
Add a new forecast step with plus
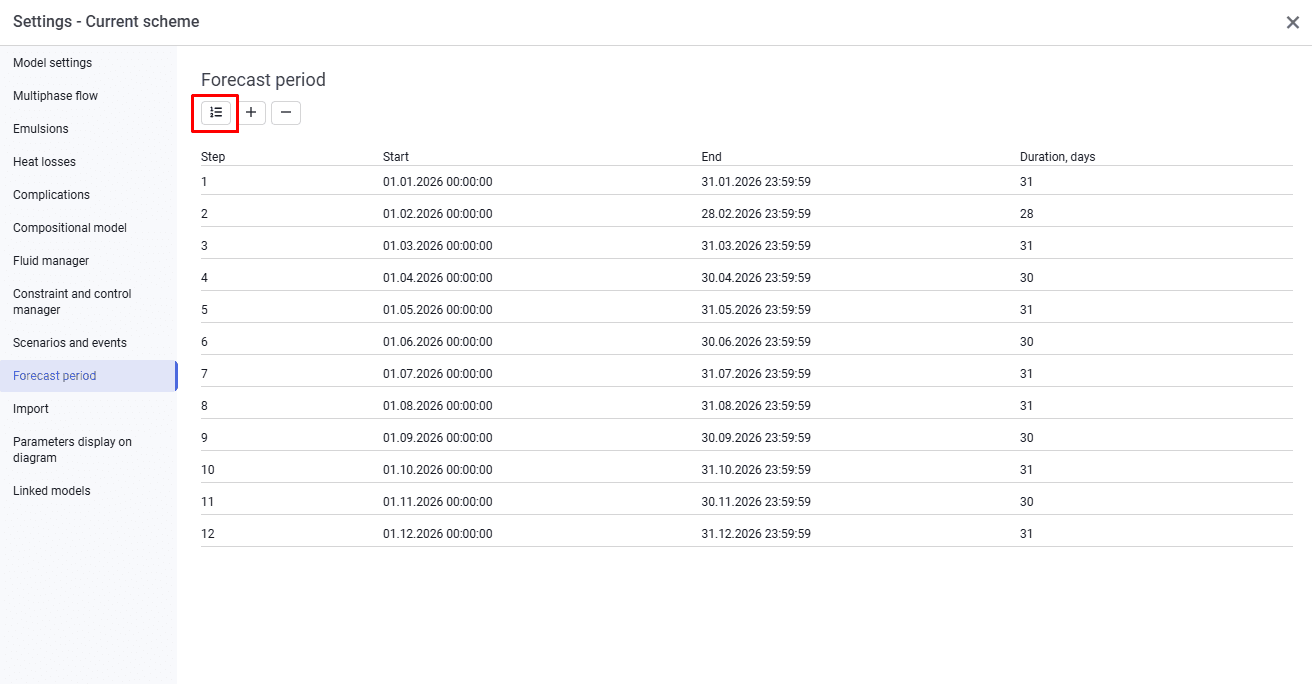(x=251, y=113)
